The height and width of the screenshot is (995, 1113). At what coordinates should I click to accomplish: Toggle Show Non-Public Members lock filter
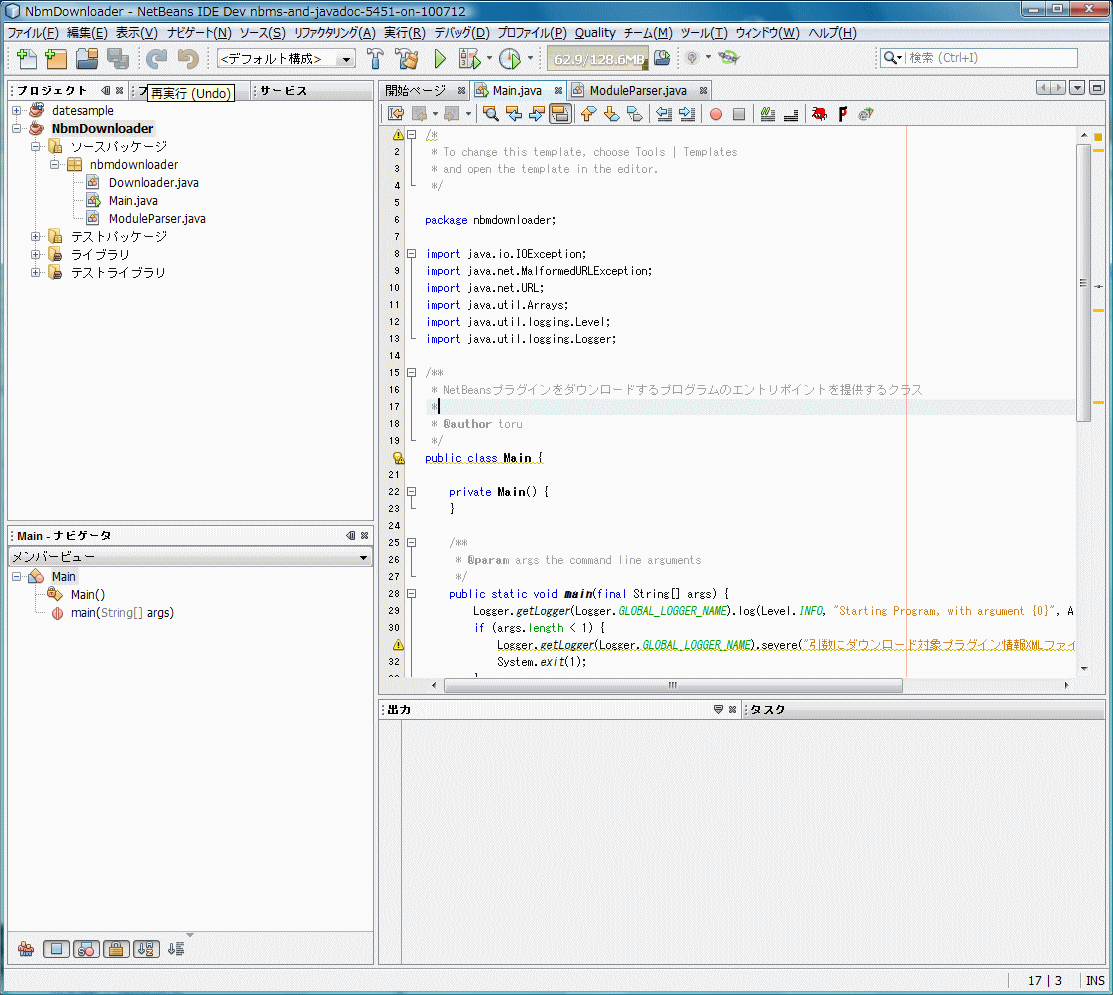point(116,949)
